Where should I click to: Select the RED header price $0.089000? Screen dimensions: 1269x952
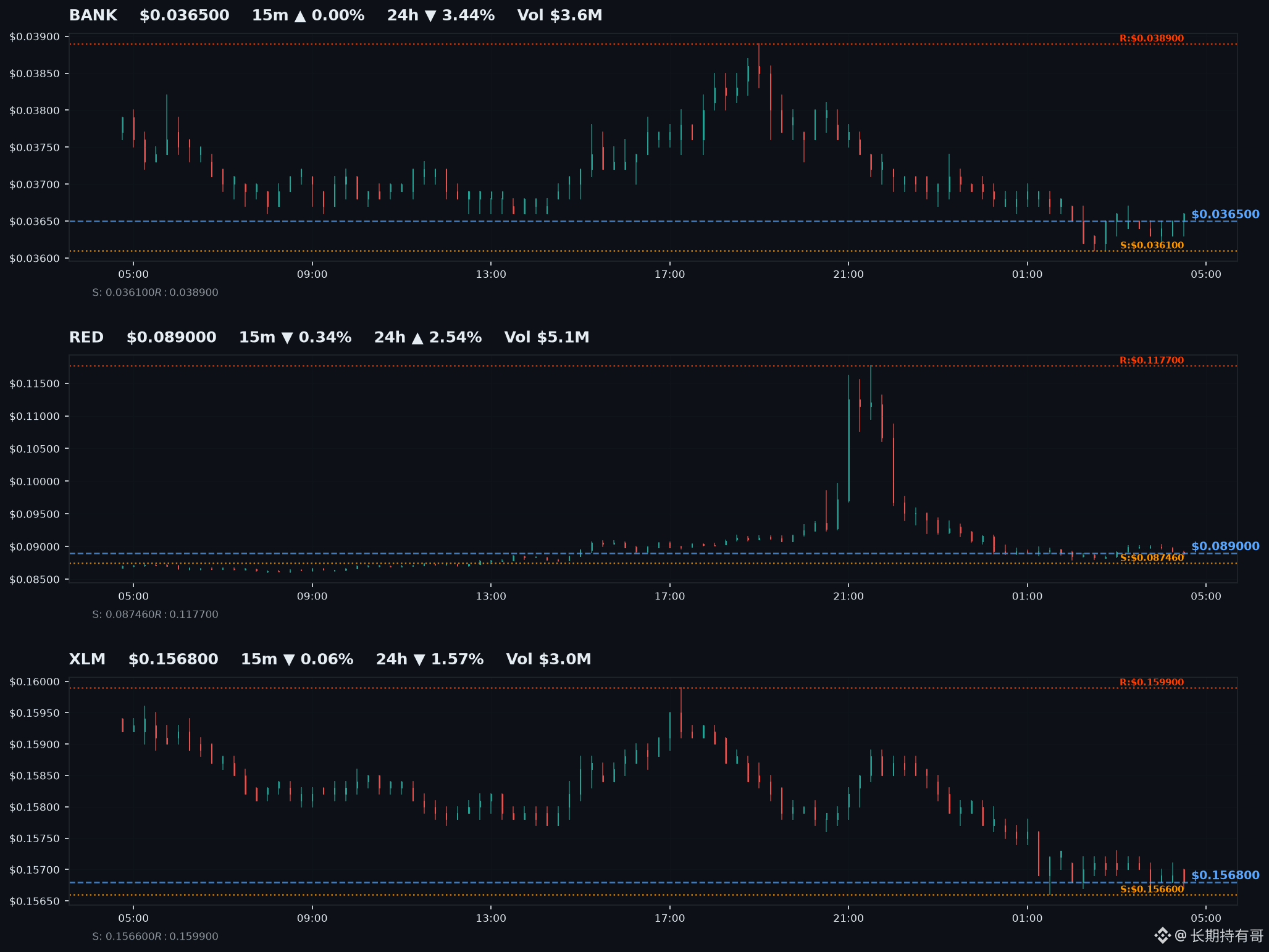172,337
